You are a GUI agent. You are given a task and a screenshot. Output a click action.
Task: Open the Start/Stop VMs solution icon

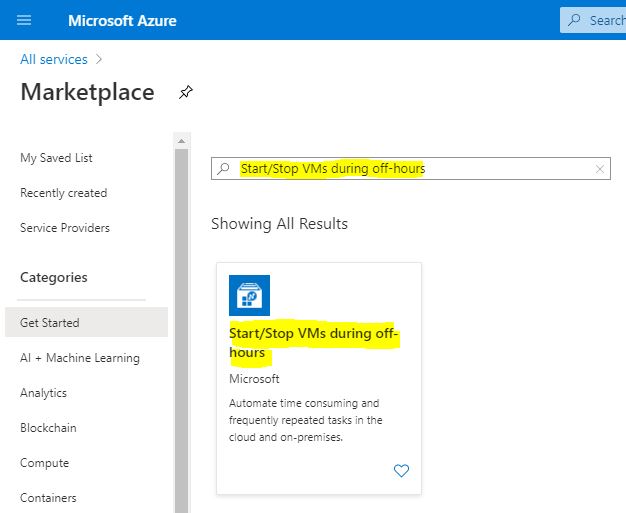tap(250, 295)
